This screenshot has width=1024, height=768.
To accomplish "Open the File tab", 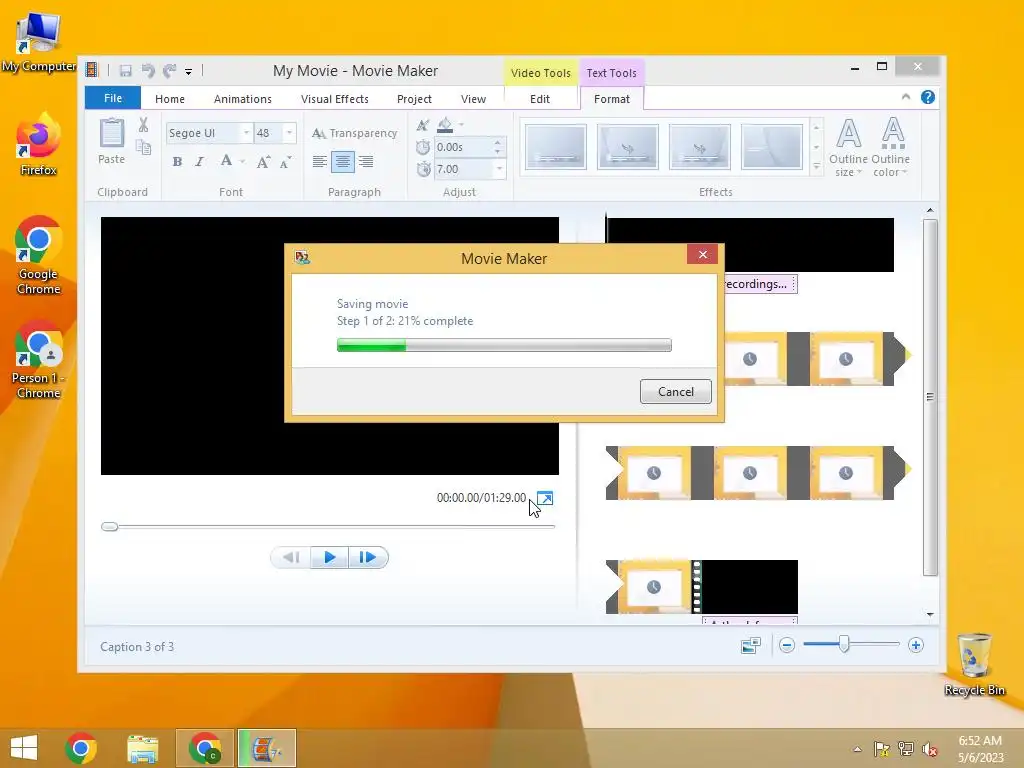I will (113, 98).
